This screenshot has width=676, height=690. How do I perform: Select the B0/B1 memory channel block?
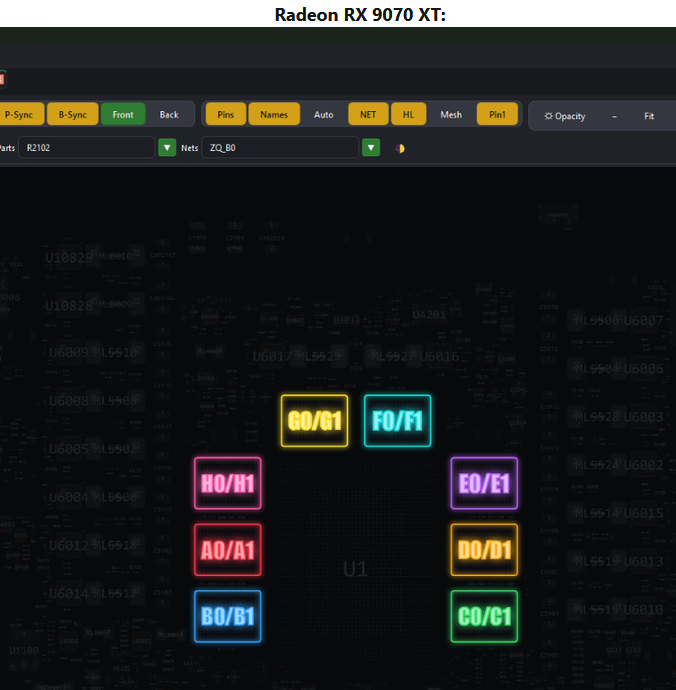tap(228, 617)
